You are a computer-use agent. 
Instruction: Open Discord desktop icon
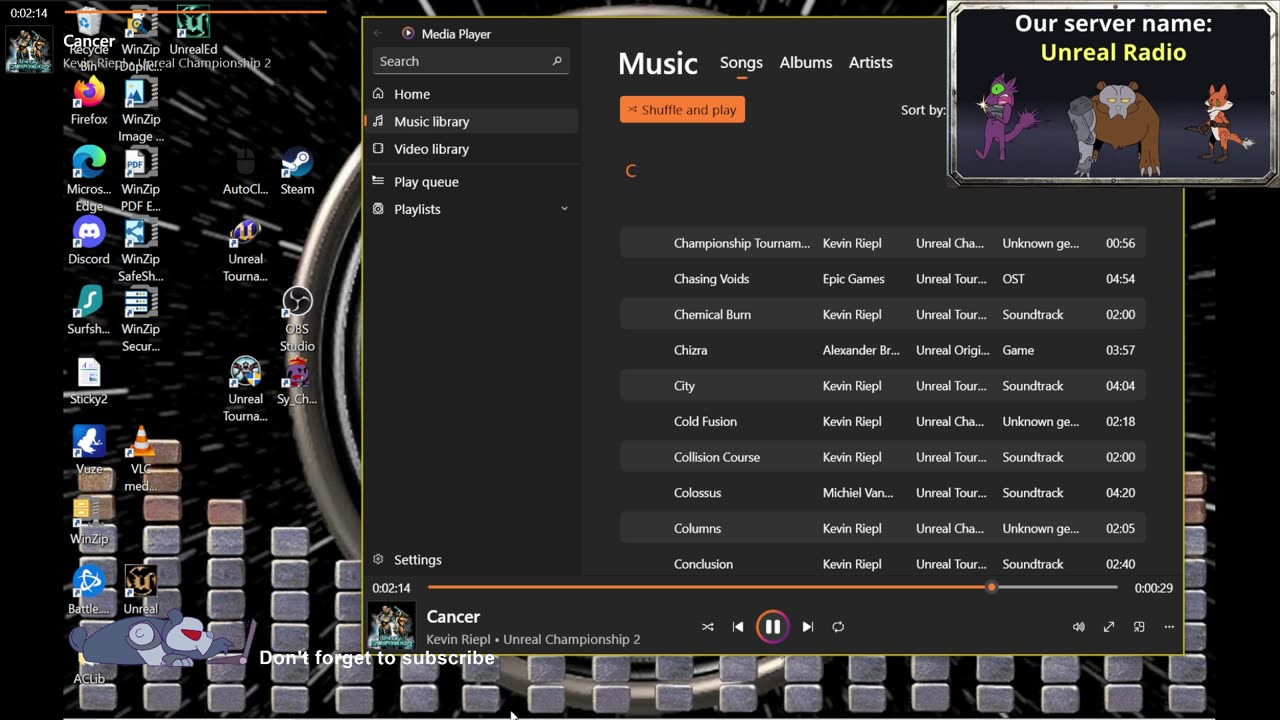89,242
